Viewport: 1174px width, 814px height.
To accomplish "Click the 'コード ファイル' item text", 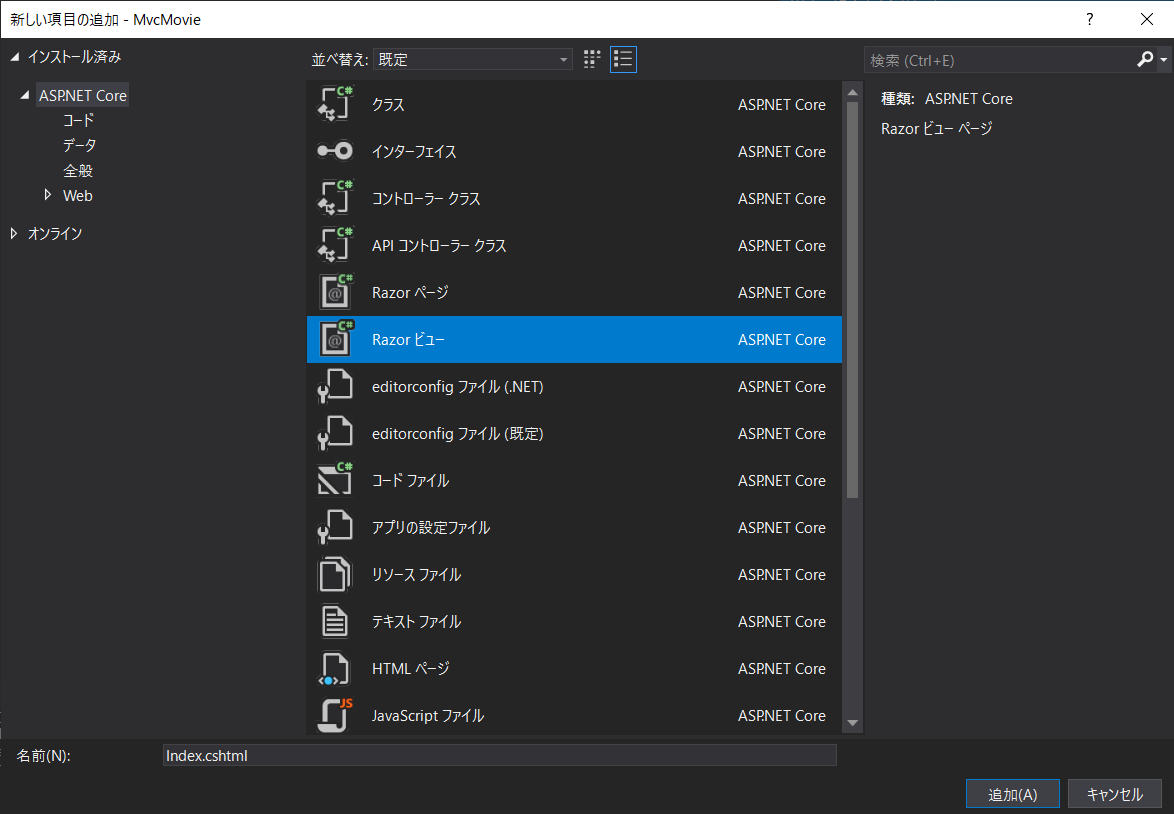I will 410,480.
